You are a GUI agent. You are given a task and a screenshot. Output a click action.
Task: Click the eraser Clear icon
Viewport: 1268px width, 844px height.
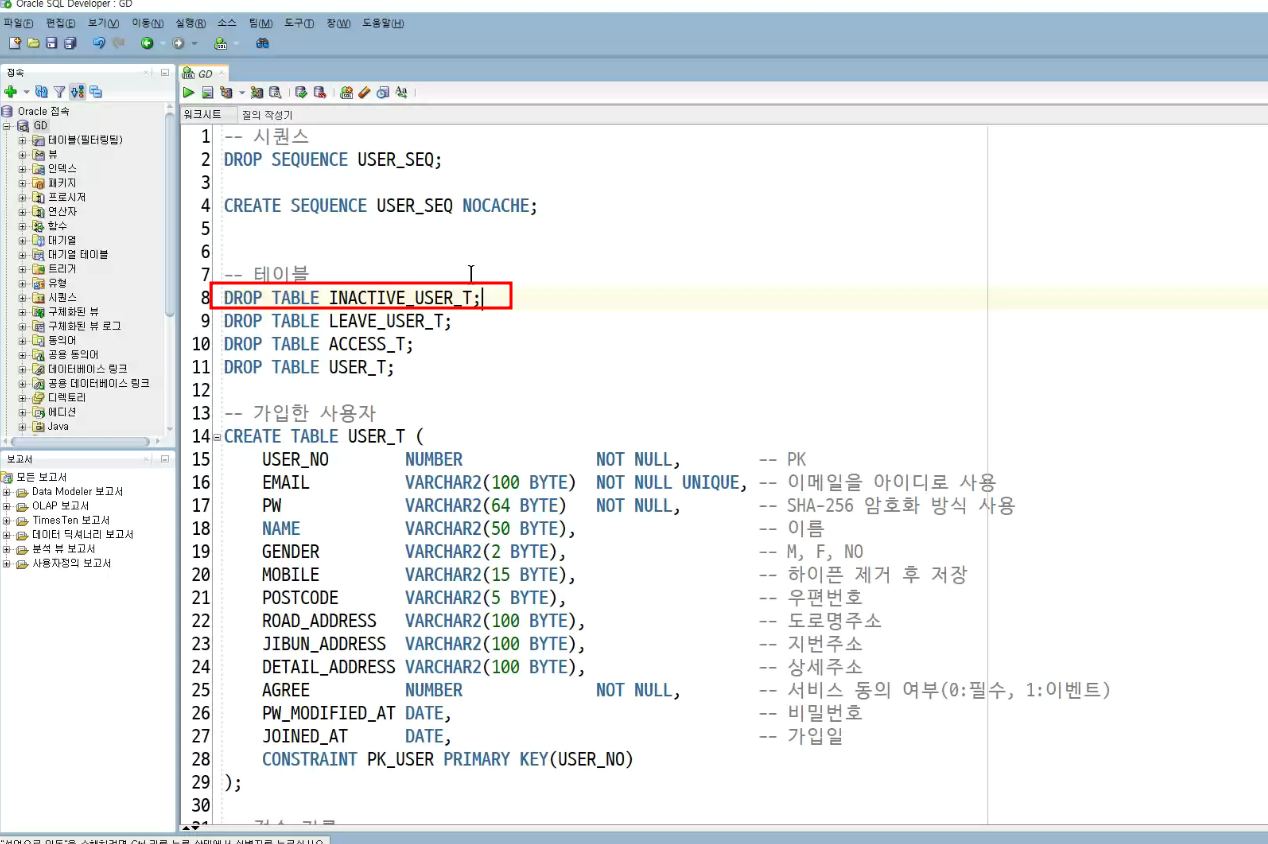click(x=365, y=92)
